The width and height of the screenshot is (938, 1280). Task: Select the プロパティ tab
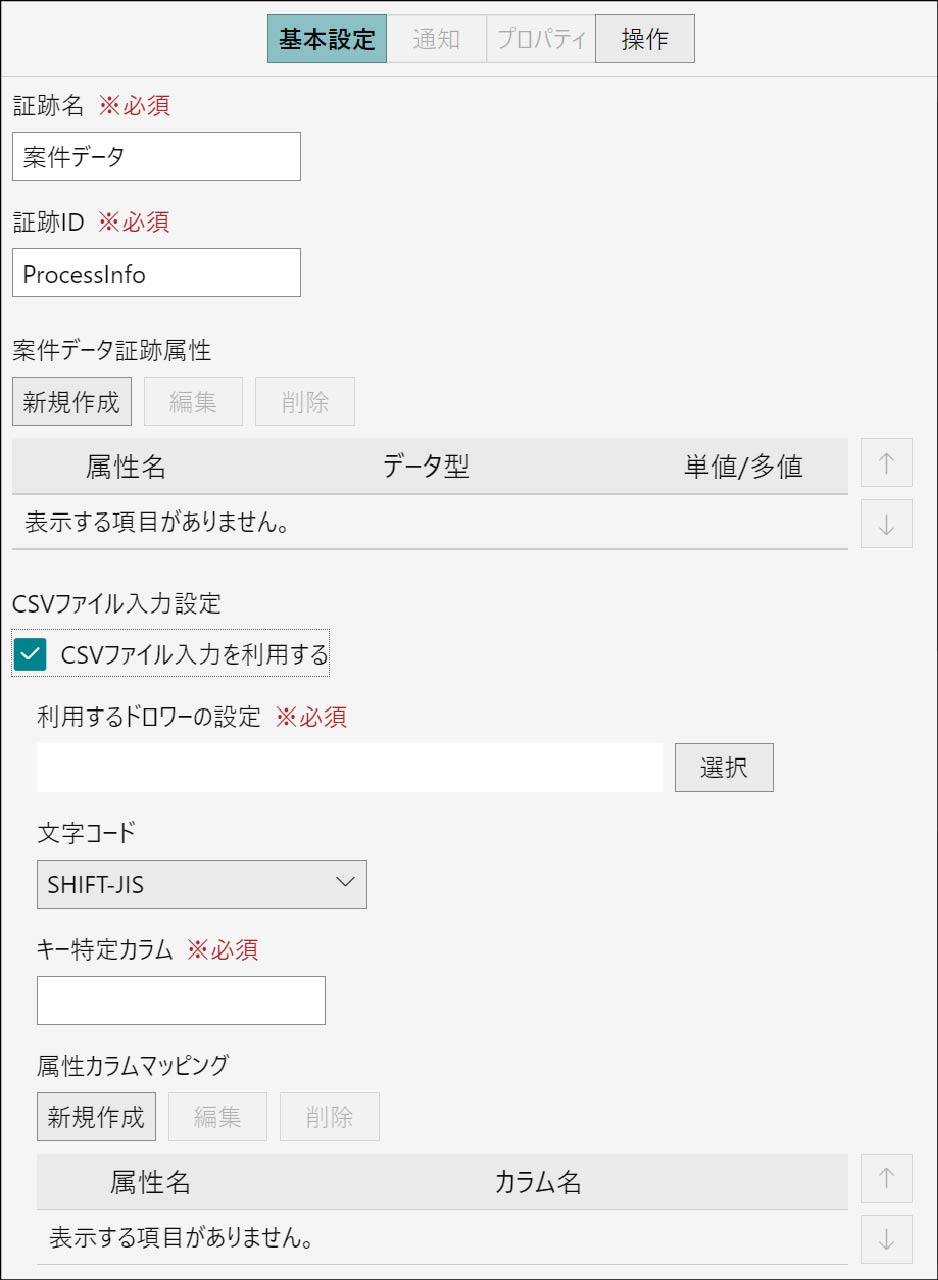click(541, 39)
